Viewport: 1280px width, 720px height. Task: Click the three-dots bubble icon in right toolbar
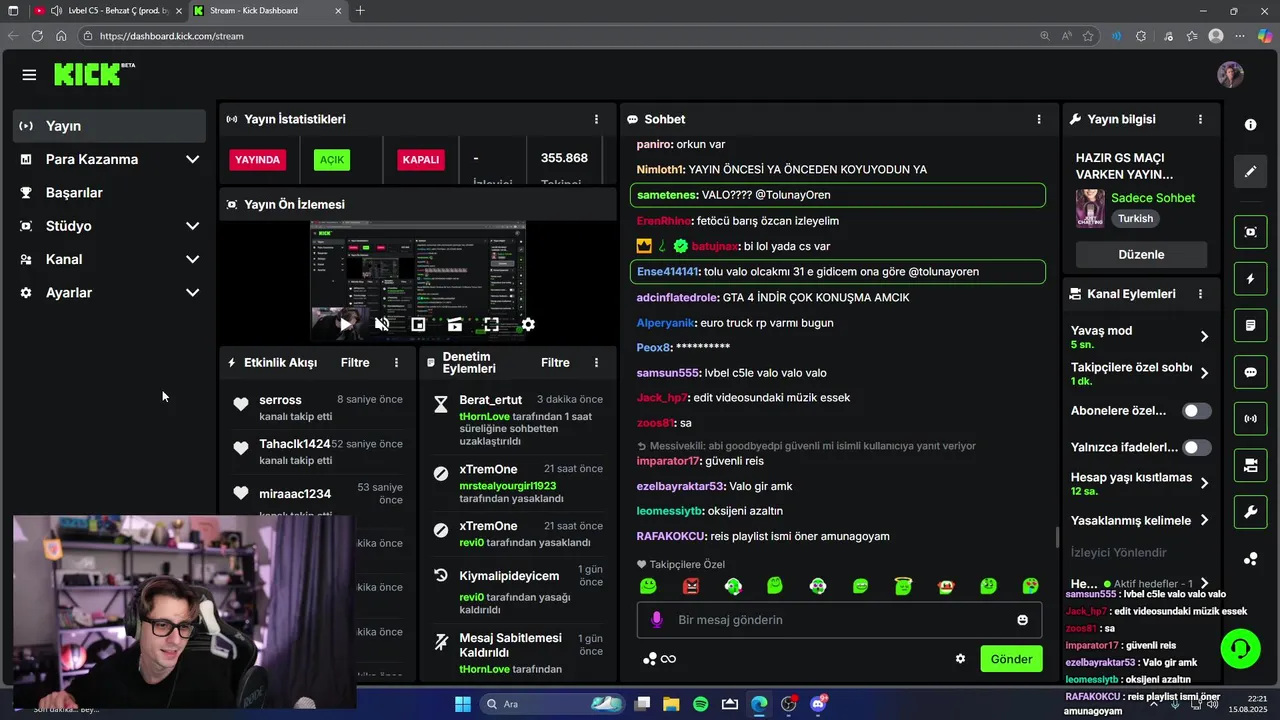[x=1251, y=559]
